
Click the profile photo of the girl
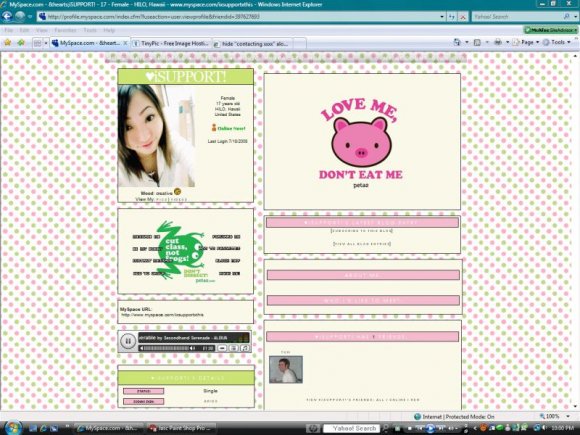[156, 135]
